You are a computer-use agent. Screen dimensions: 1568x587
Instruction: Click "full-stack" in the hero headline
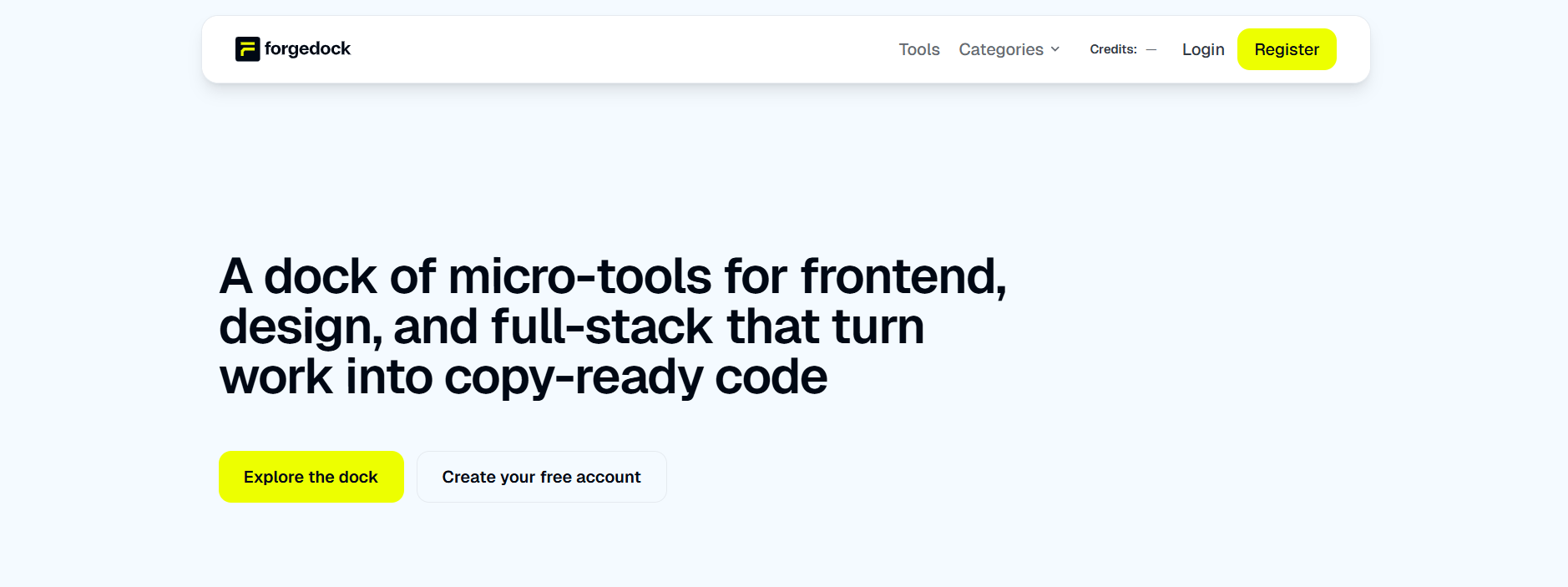click(601, 326)
